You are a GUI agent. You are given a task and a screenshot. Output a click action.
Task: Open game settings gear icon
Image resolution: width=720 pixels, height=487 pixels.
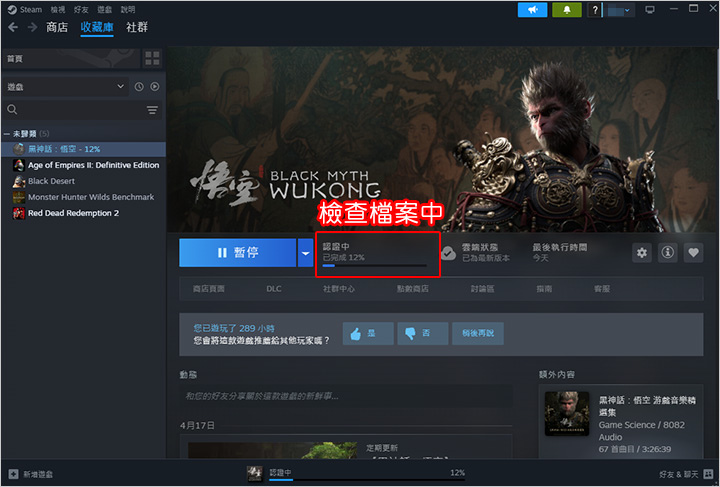pos(641,252)
